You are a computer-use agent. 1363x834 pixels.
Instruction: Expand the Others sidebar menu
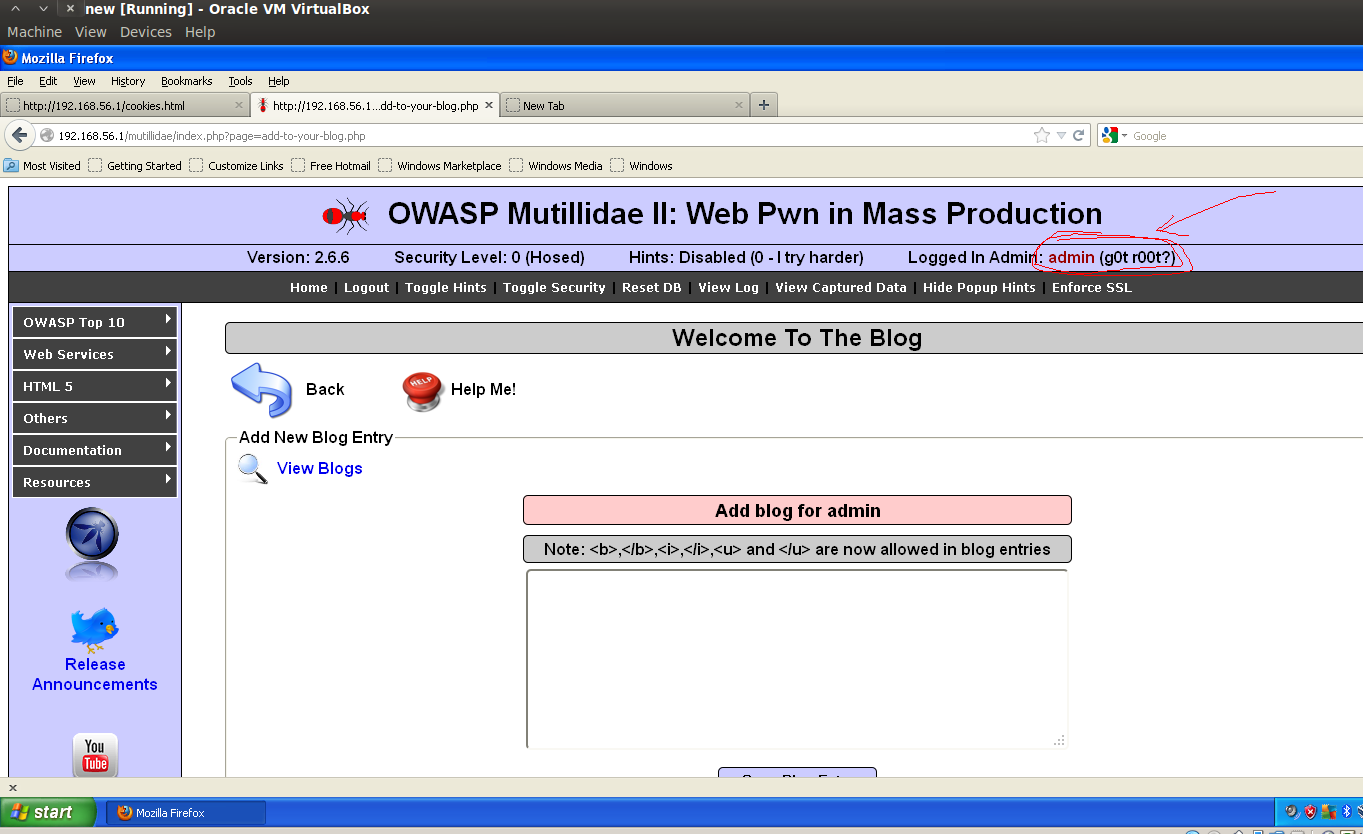point(94,418)
